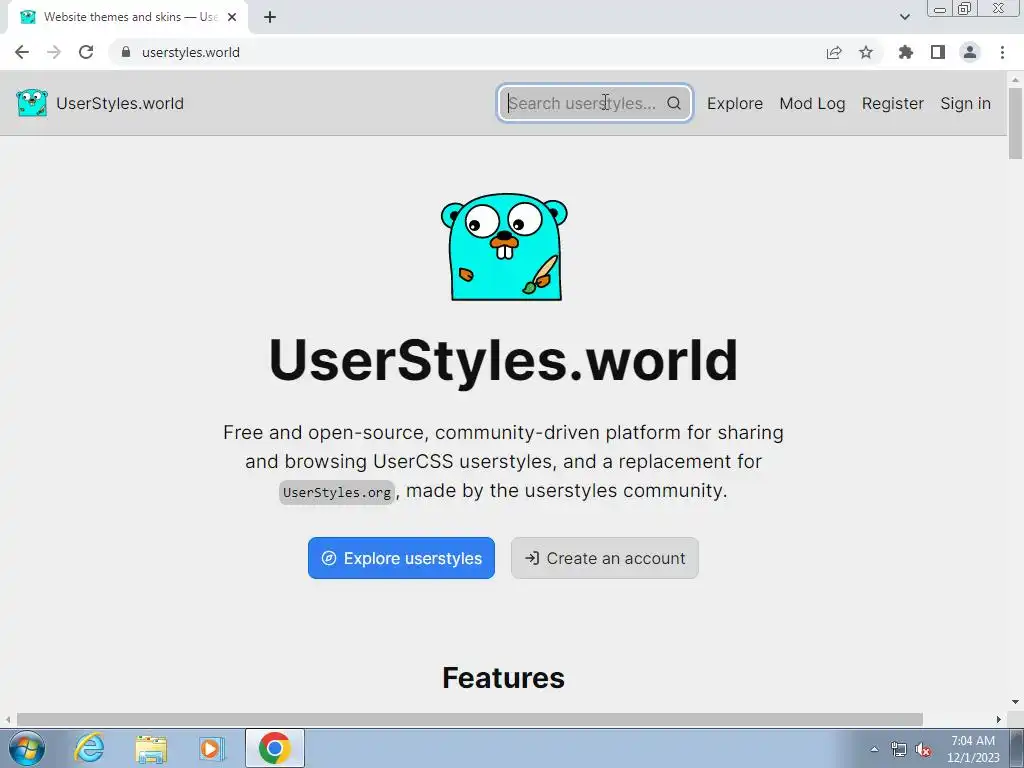This screenshot has height=768, width=1024.
Task: Open the Sign in nav link
Action: [965, 103]
